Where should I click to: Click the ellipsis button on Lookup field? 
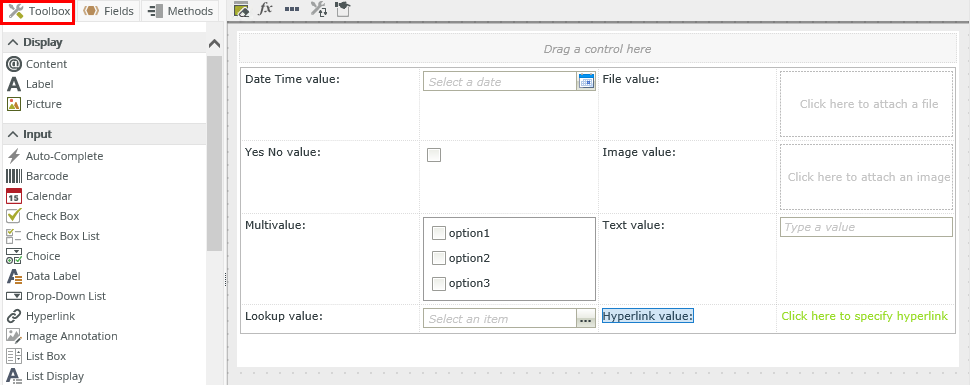click(x=586, y=319)
